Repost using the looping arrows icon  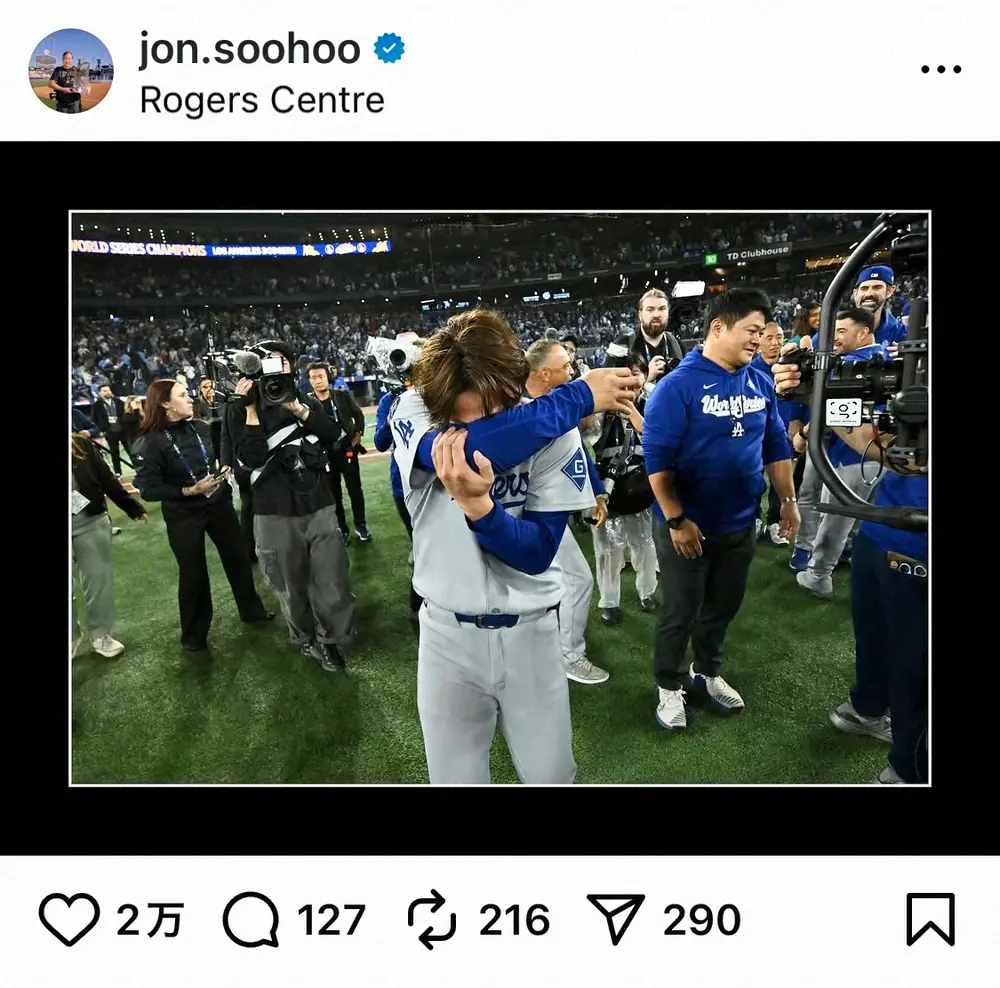click(x=432, y=920)
